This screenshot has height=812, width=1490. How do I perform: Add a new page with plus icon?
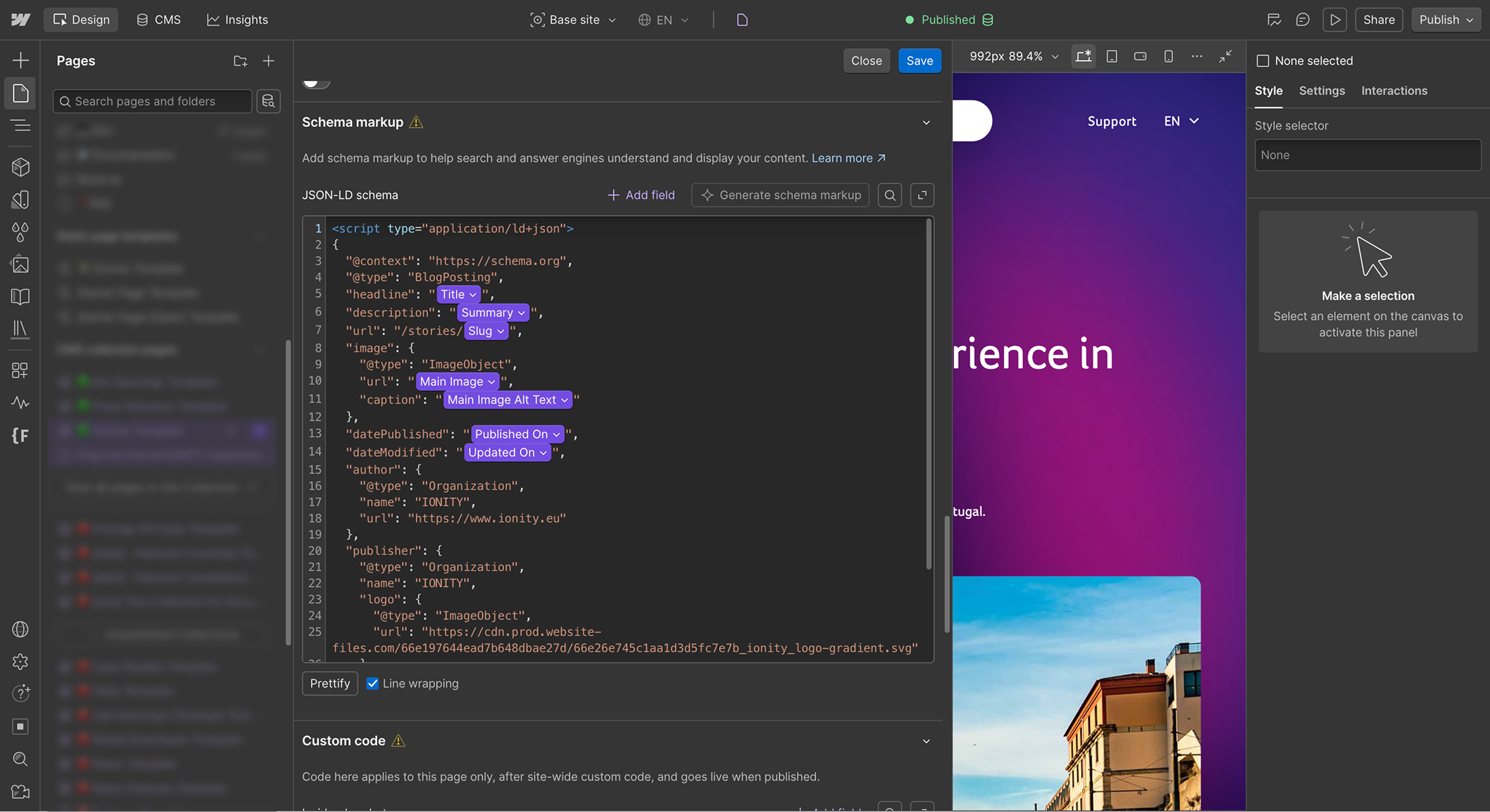coord(268,61)
